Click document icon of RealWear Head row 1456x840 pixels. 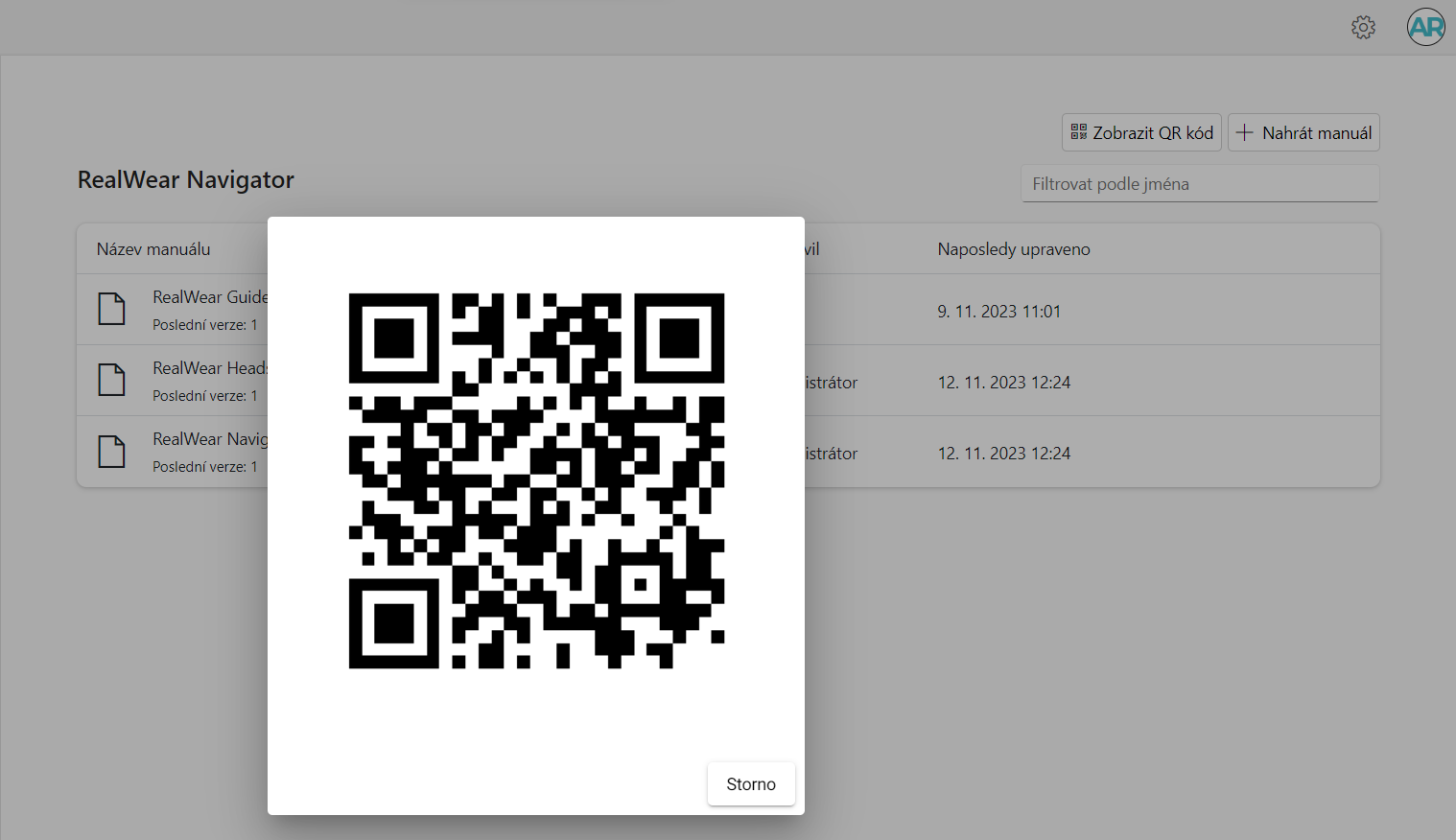(x=112, y=380)
